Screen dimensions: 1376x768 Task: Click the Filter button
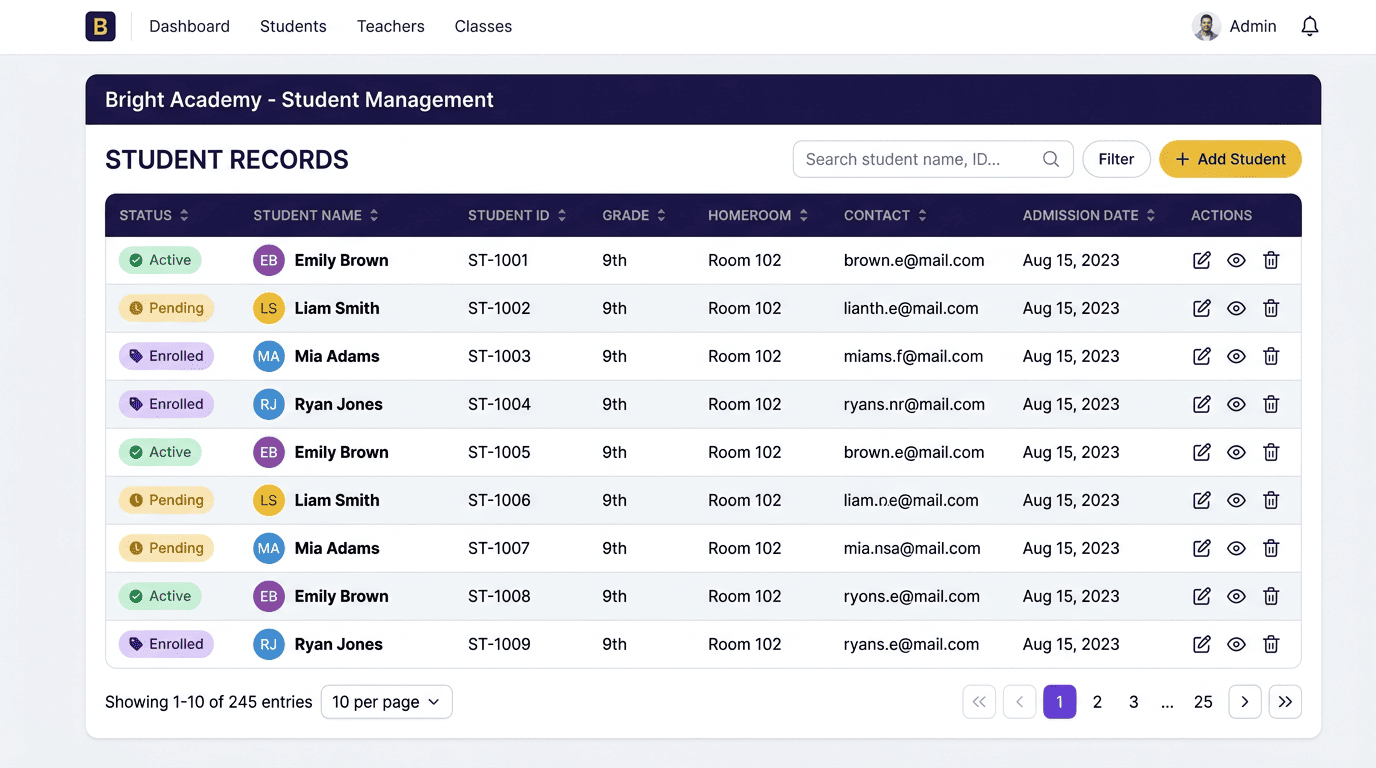coord(1116,159)
